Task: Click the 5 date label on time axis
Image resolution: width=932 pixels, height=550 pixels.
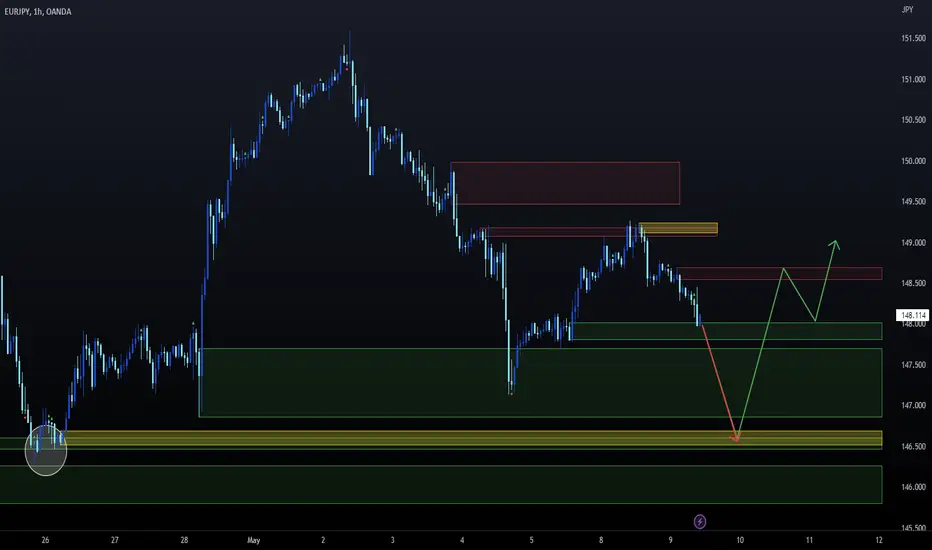Action: 531,540
